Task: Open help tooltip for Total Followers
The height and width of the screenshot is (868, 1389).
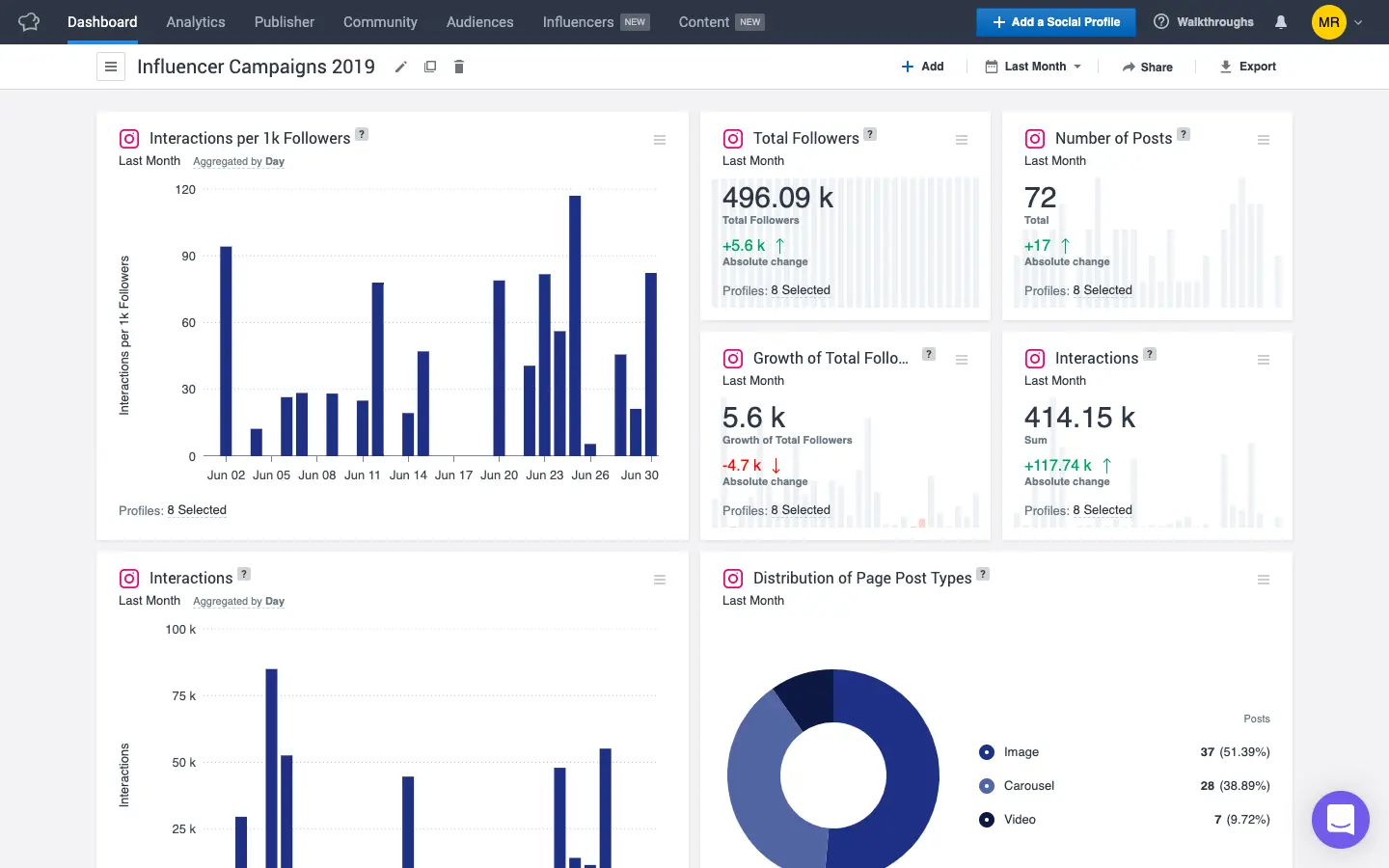Action: tap(870, 135)
